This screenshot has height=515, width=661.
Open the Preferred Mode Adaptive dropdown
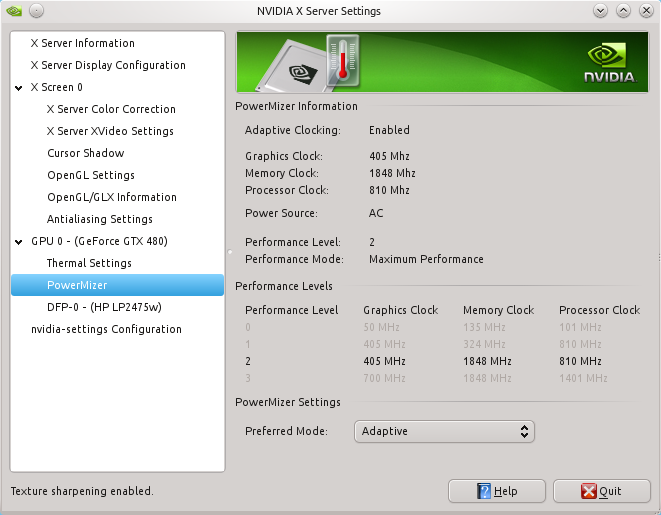pyautogui.click(x=444, y=431)
